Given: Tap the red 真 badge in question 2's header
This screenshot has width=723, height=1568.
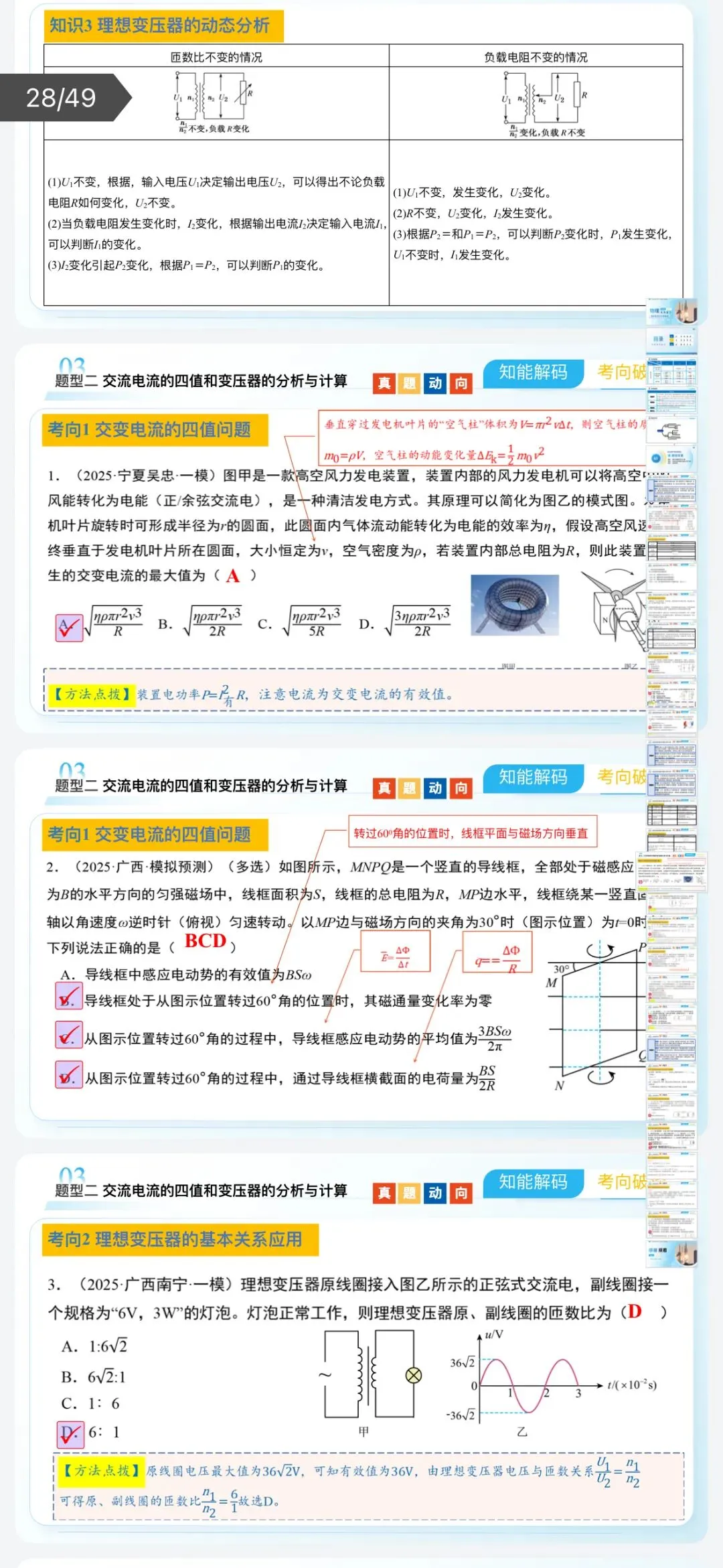Looking at the screenshot, I should pos(384,788).
